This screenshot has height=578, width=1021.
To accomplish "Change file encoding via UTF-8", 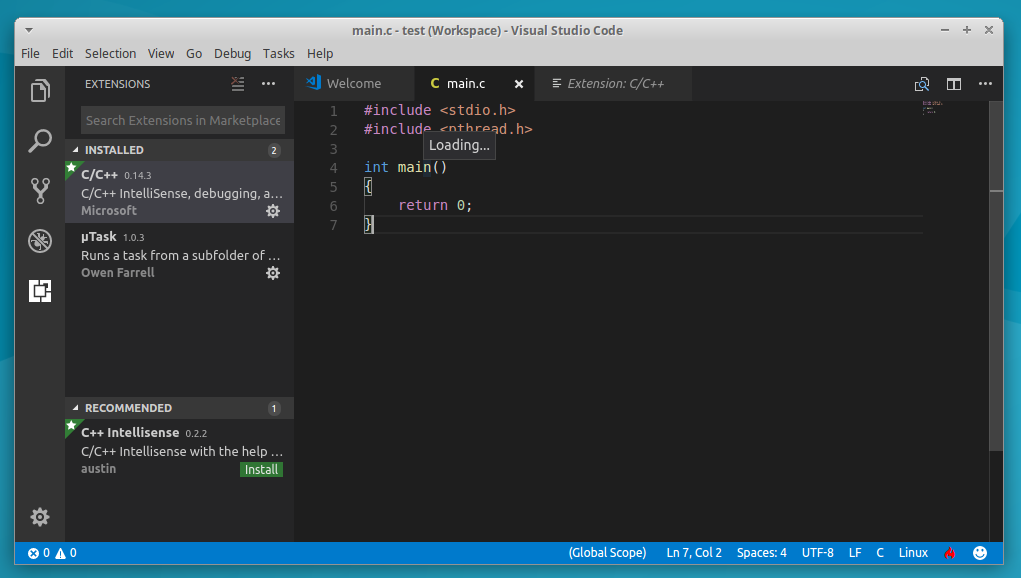I will click(818, 553).
